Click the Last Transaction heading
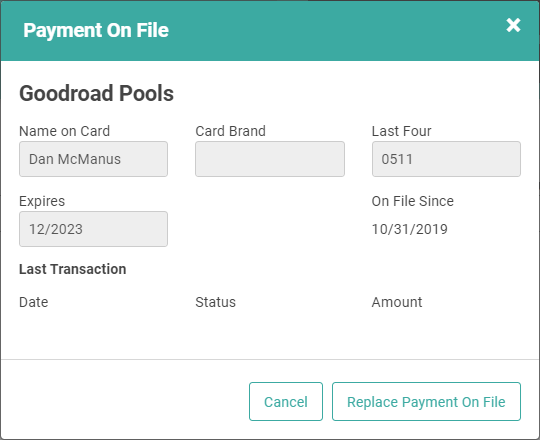This screenshot has width=540, height=440. point(73,269)
